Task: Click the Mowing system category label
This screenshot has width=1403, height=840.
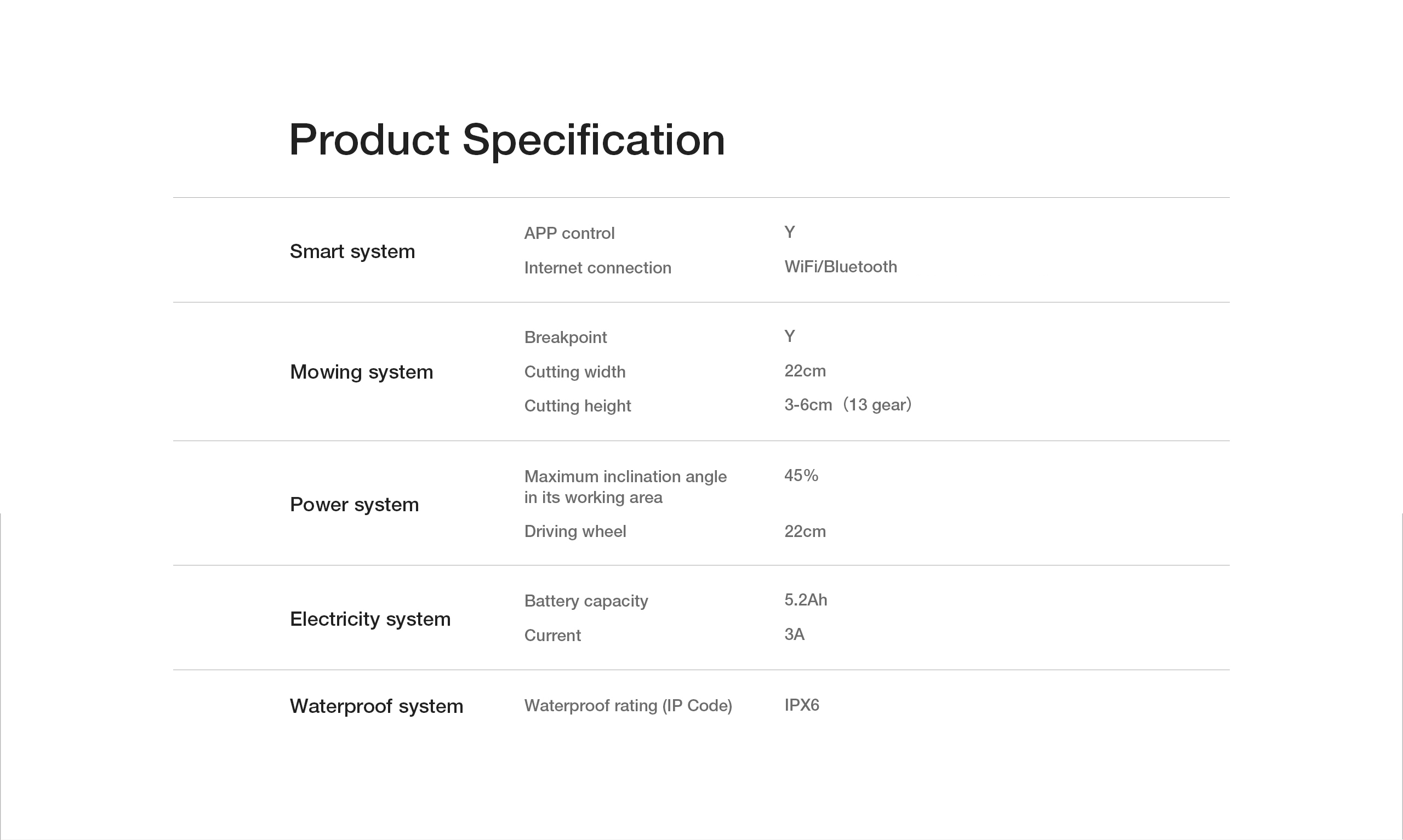Action: [361, 372]
